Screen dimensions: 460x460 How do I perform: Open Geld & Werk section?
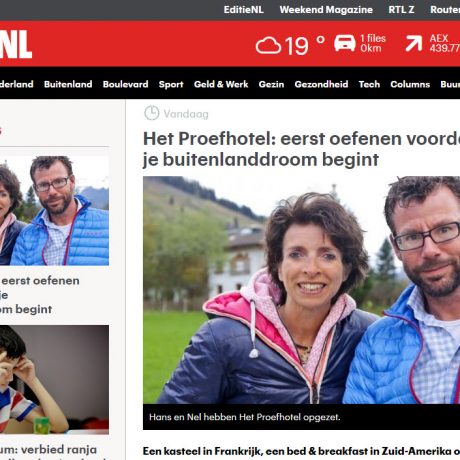(x=221, y=84)
